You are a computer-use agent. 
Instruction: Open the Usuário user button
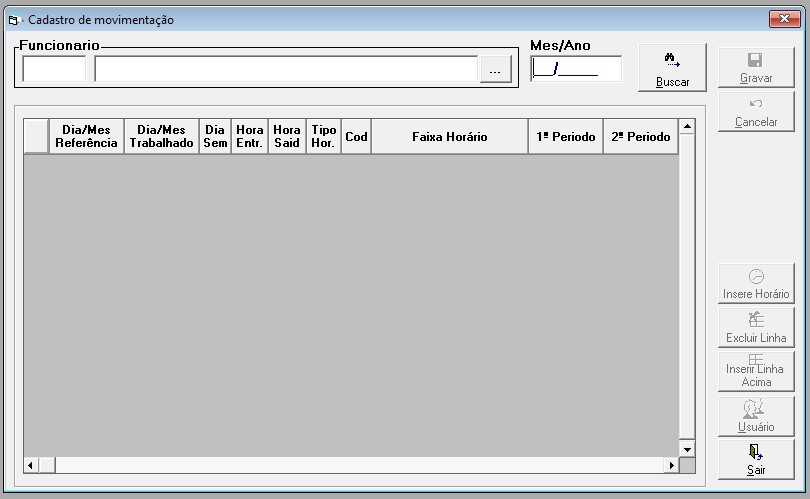pyautogui.click(x=756, y=416)
